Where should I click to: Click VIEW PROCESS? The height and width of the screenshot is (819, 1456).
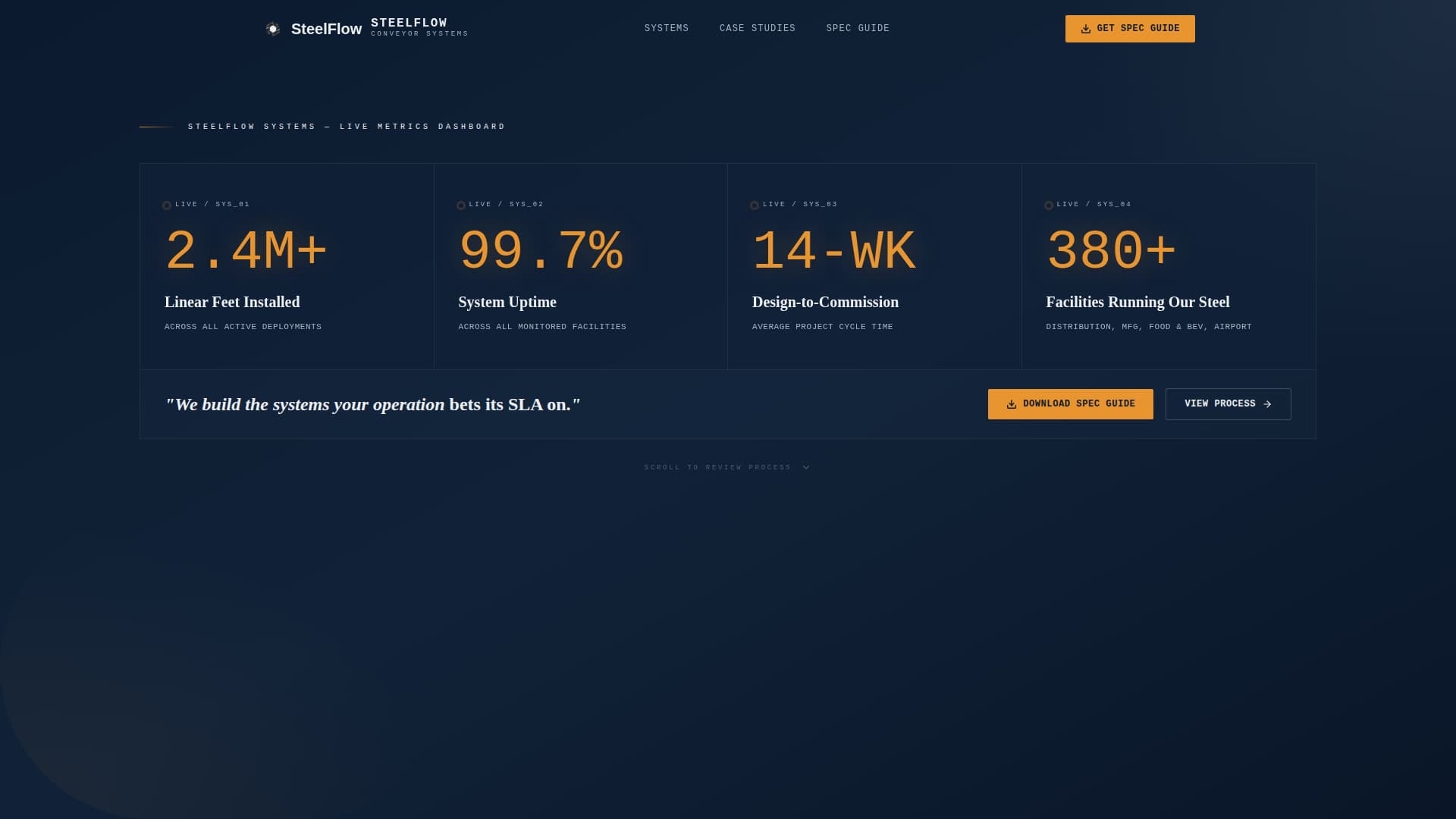point(1228,404)
